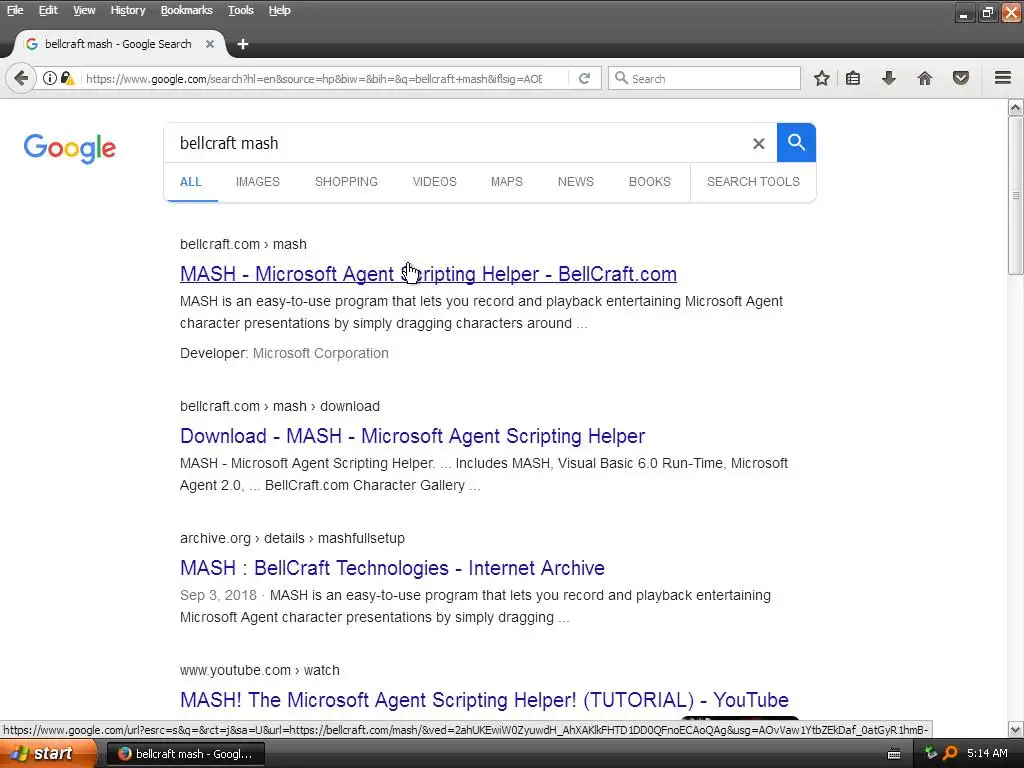Click the orange magnifier tray icon
1024x768 pixels.
coord(950,753)
